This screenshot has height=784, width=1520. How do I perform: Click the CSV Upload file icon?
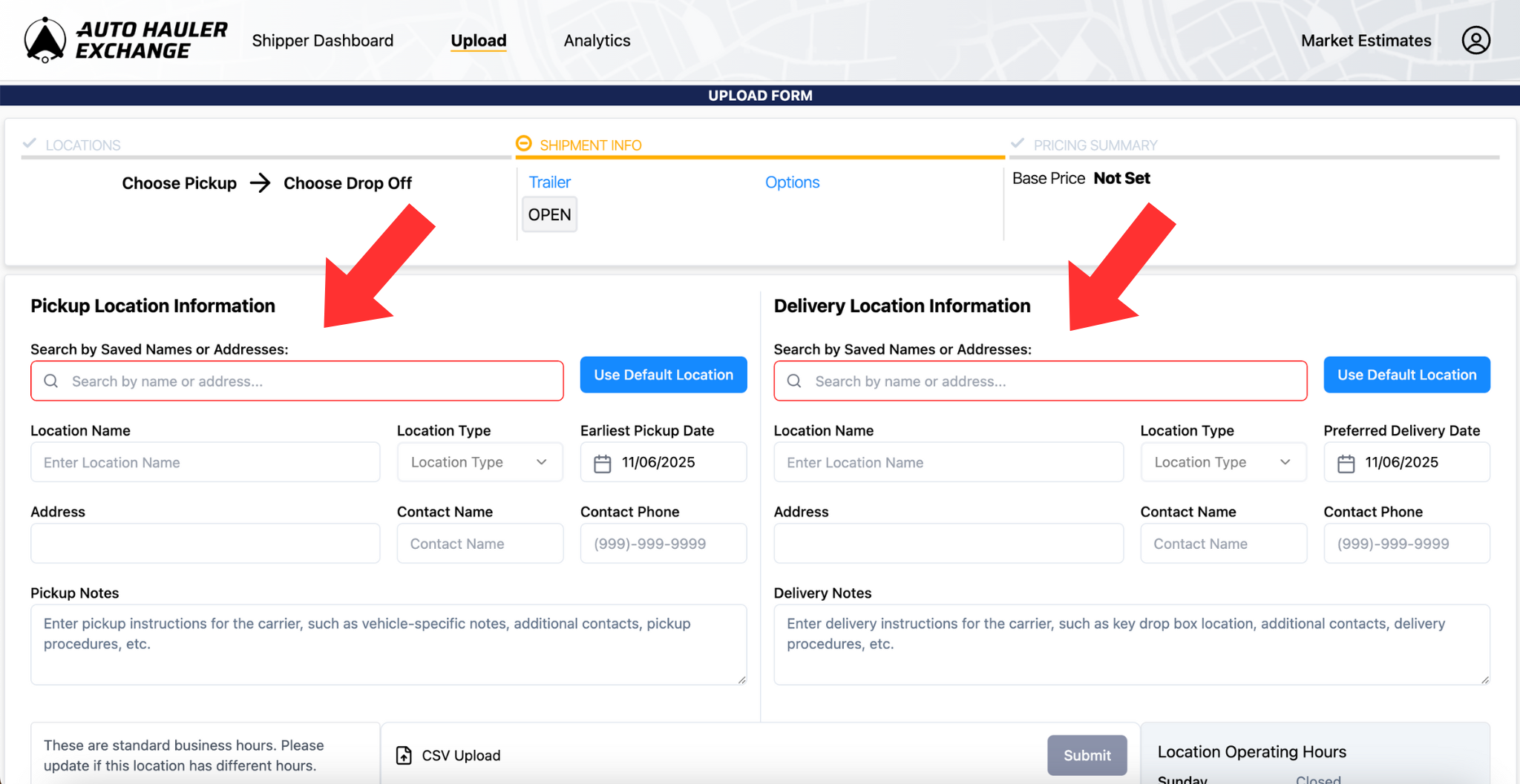click(404, 754)
